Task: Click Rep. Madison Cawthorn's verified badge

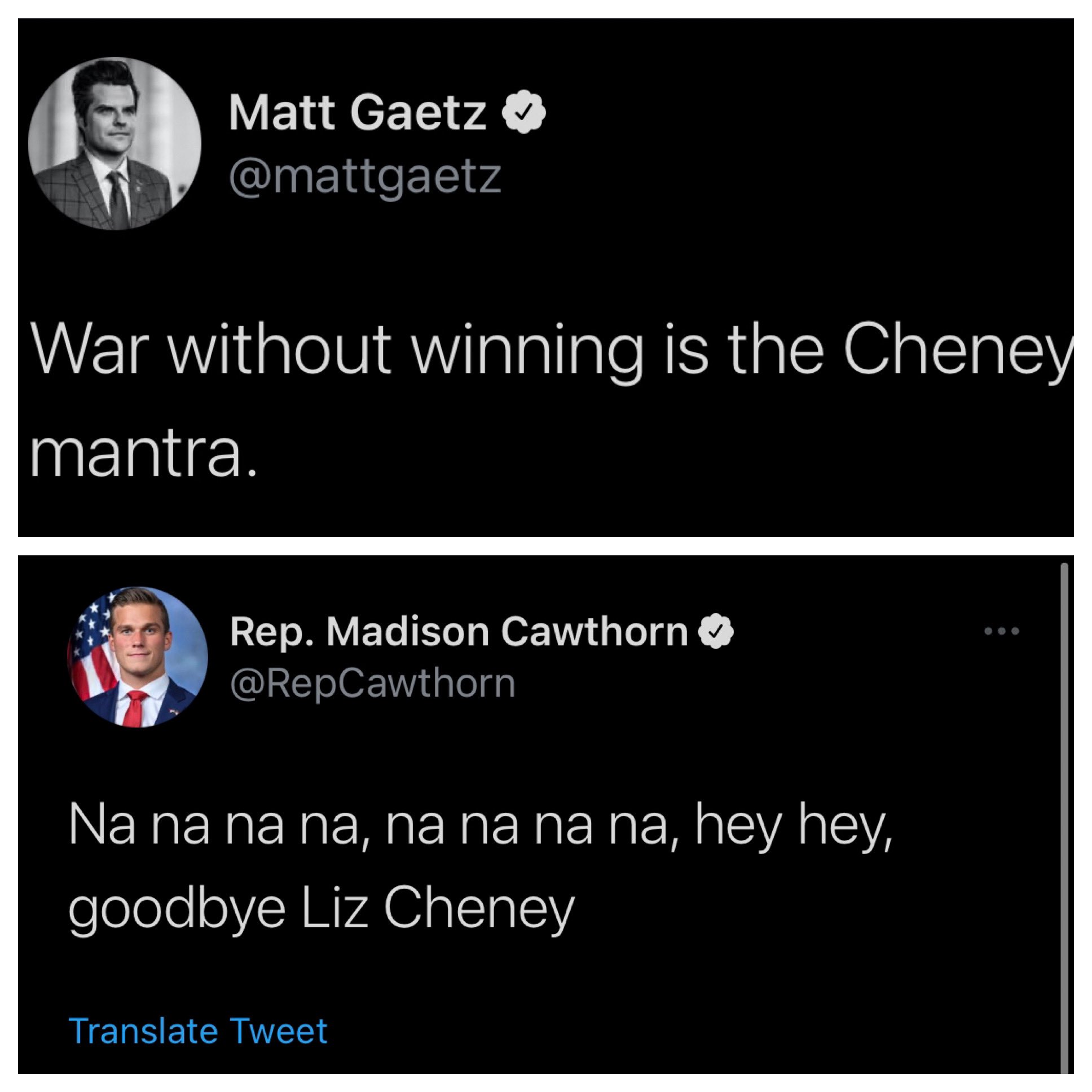Action: pyautogui.click(x=716, y=631)
